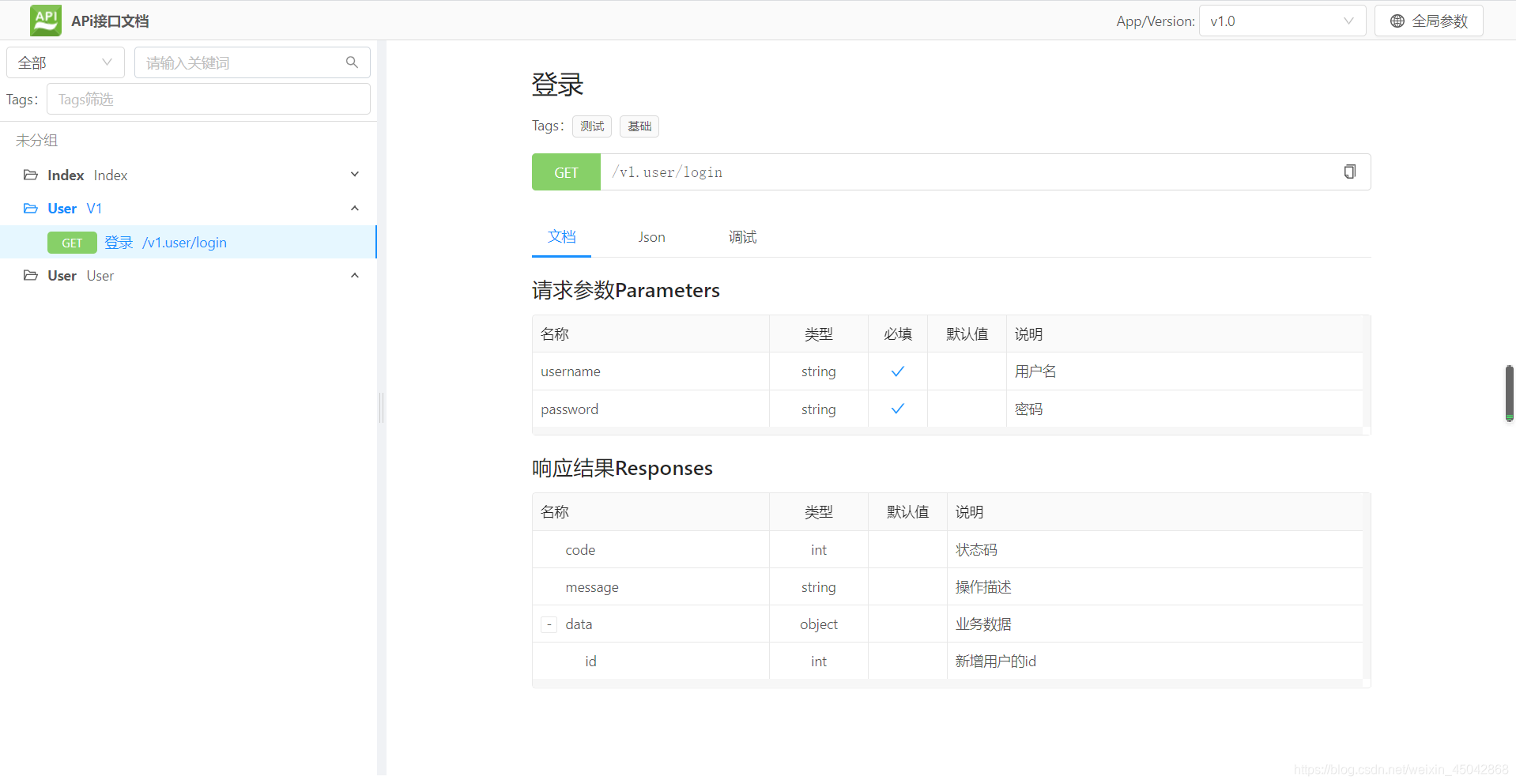Open the App/Version v1.0 dropdown
The width and height of the screenshot is (1516, 784).
(1281, 21)
